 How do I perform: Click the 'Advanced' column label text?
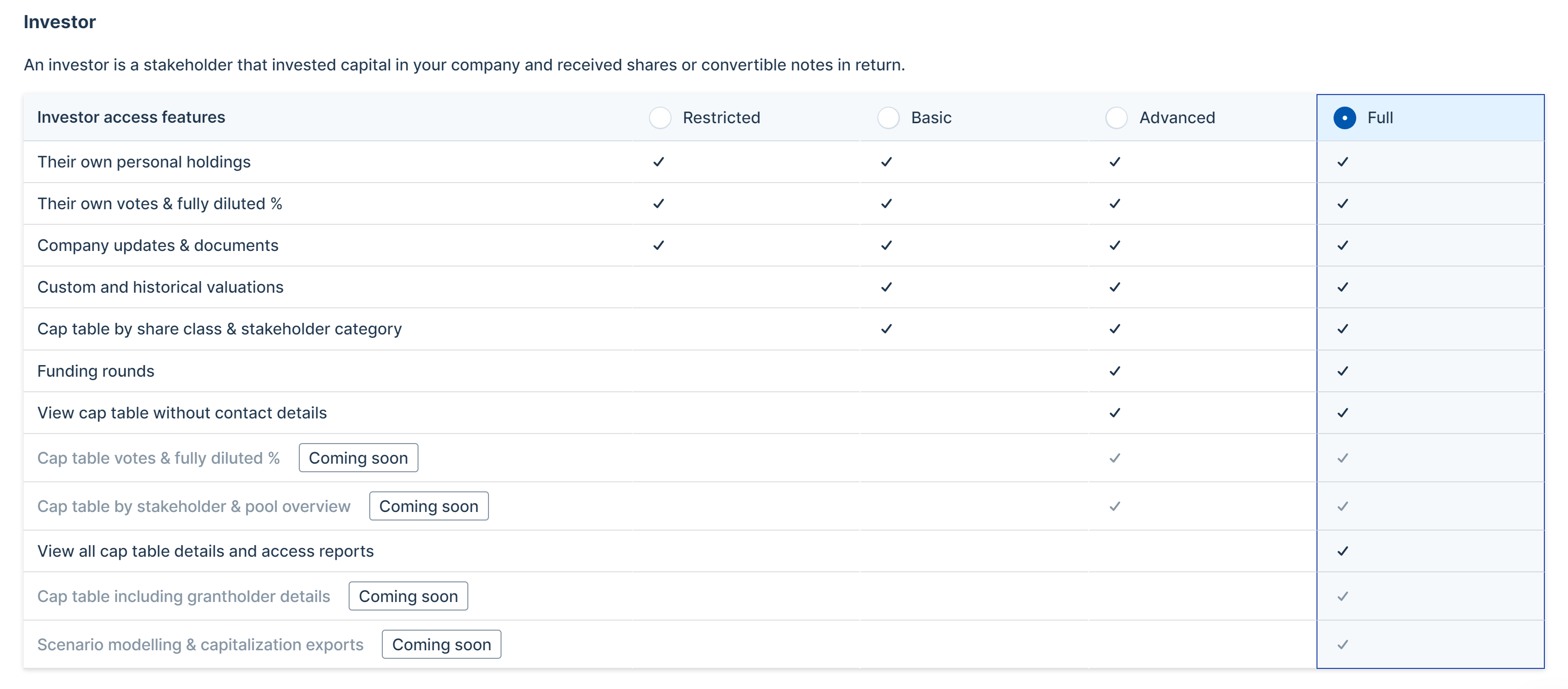coord(1177,118)
